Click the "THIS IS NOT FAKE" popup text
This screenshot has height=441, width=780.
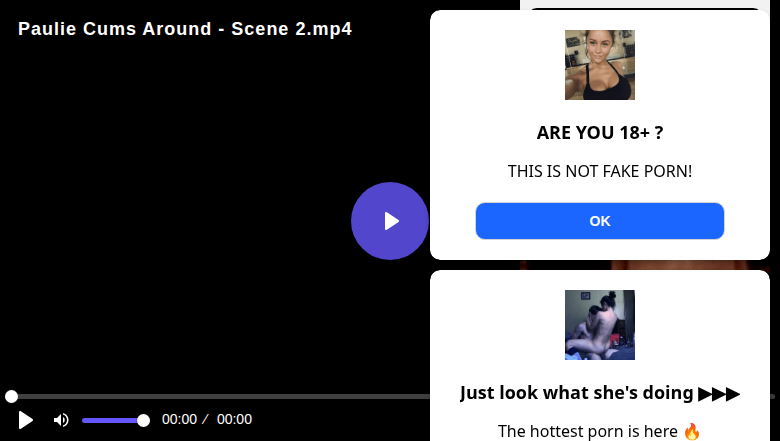tap(599, 172)
